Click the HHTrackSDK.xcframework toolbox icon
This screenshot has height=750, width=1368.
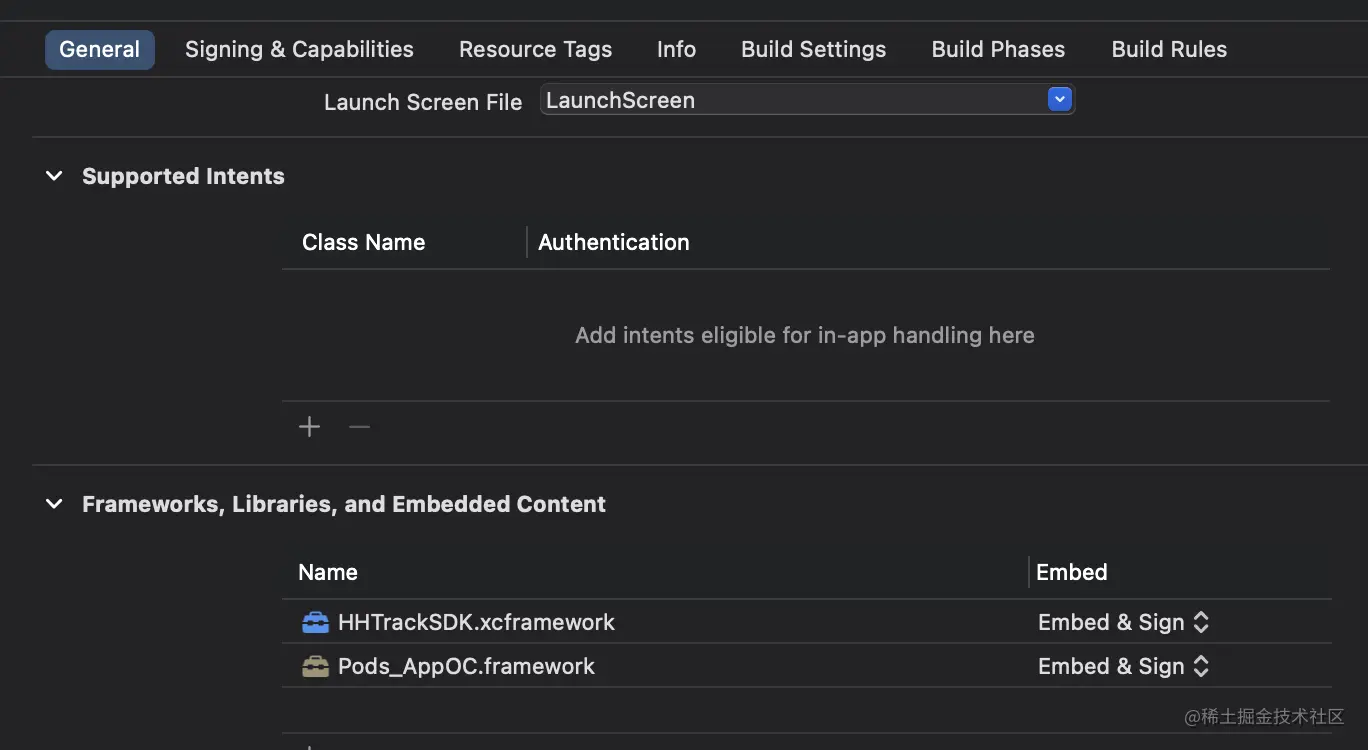315,623
